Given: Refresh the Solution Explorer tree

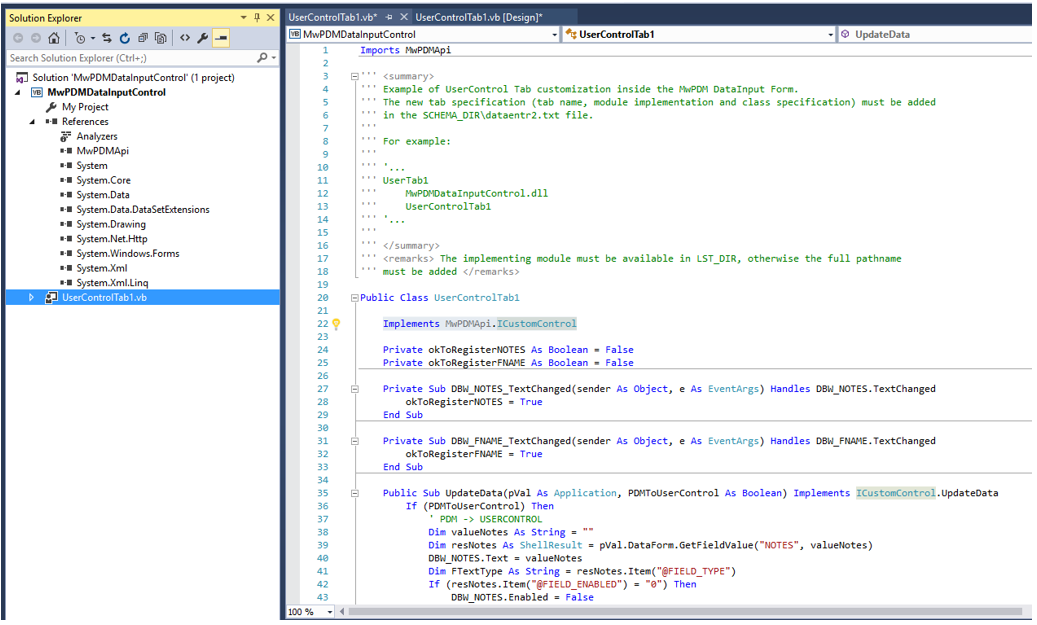Looking at the screenshot, I should tap(124, 38).
